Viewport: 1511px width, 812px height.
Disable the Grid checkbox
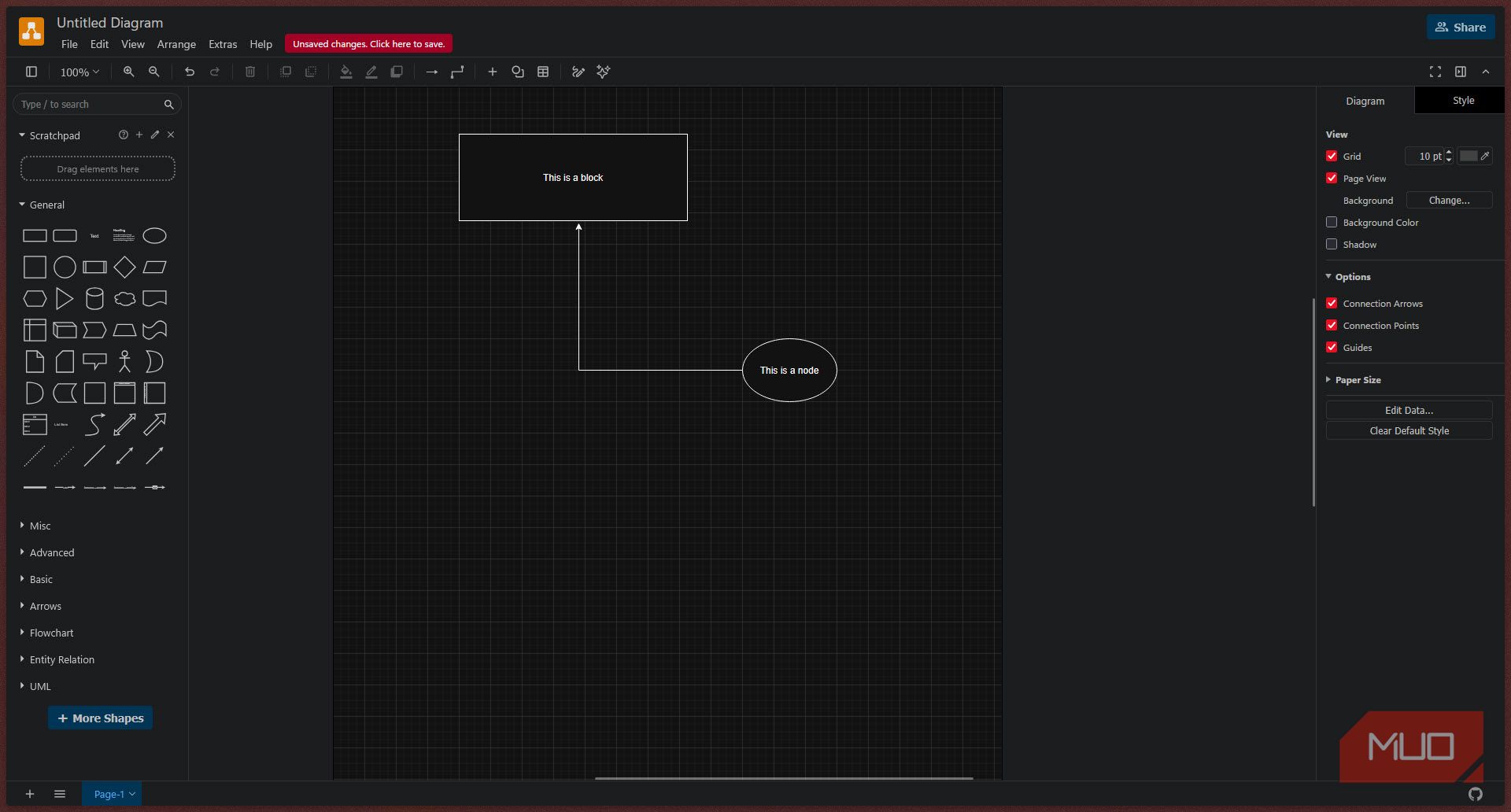[x=1332, y=156]
